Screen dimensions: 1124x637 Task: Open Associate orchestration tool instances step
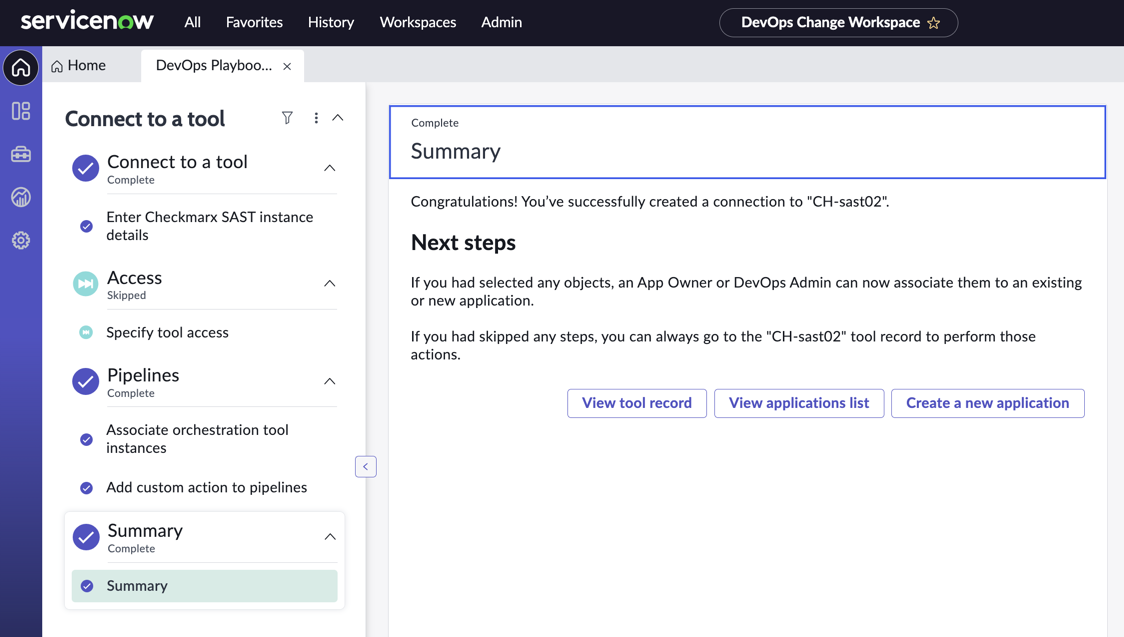pos(197,439)
